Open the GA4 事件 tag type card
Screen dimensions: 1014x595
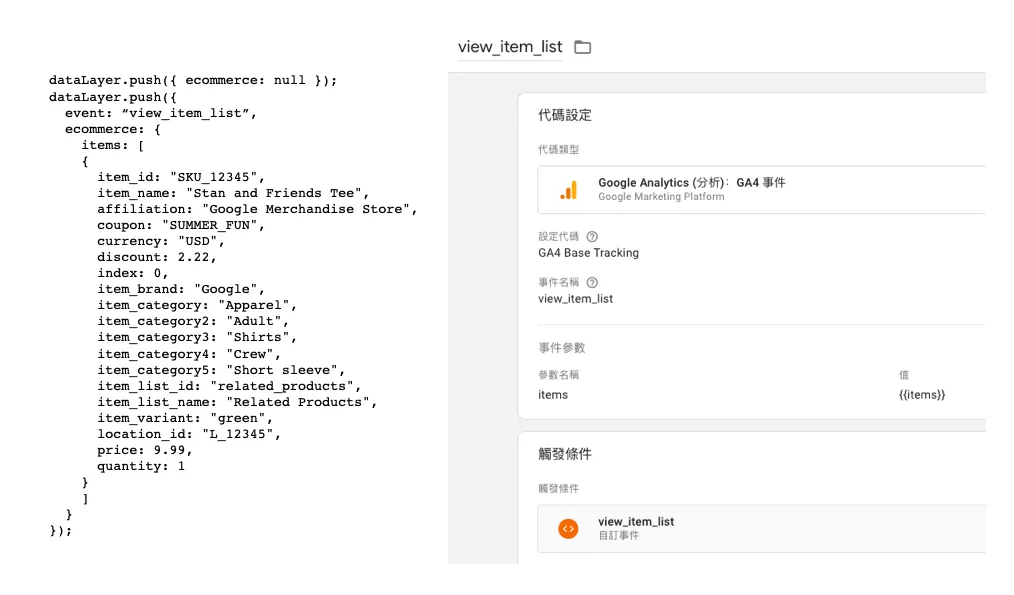762,190
